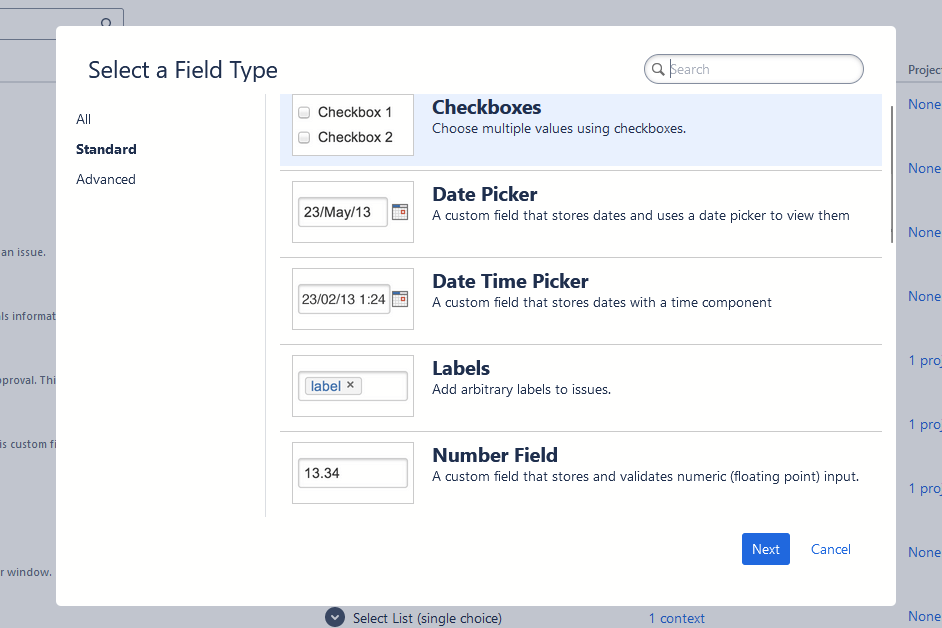Click the magnifier icon in the top-left search box
This screenshot has height=628, width=942.
106,22
